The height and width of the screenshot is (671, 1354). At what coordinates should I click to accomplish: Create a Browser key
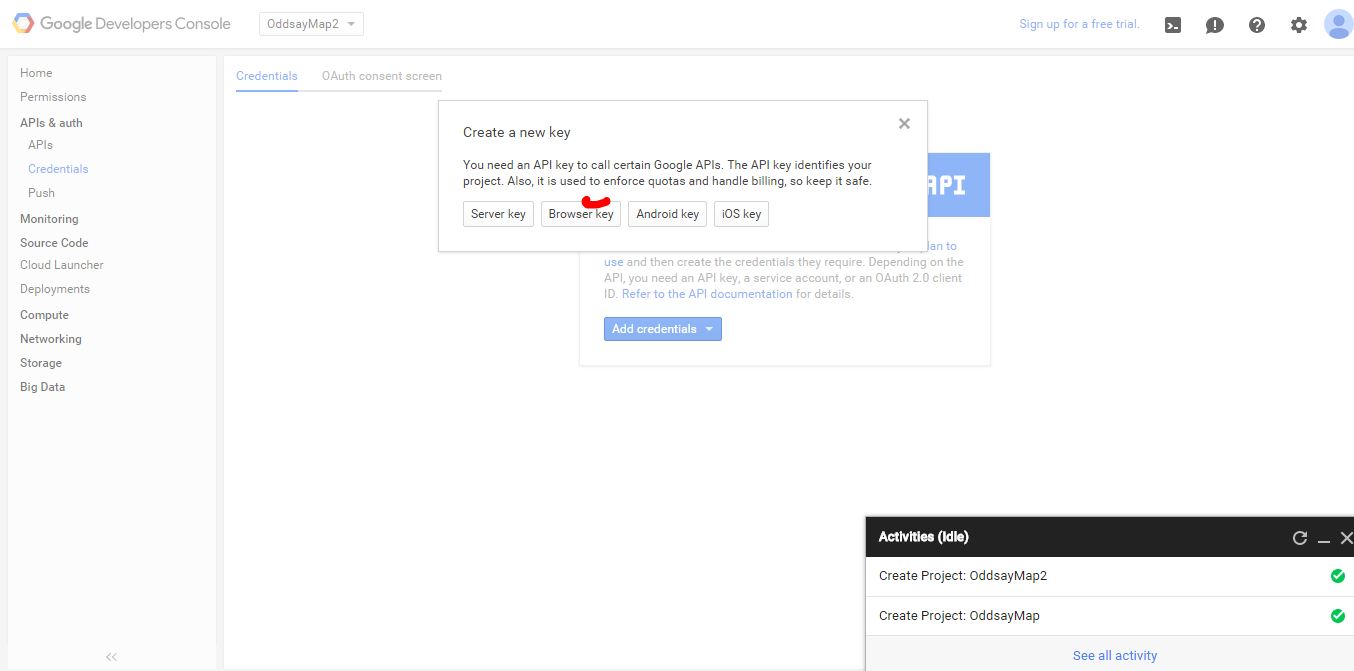coord(580,213)
